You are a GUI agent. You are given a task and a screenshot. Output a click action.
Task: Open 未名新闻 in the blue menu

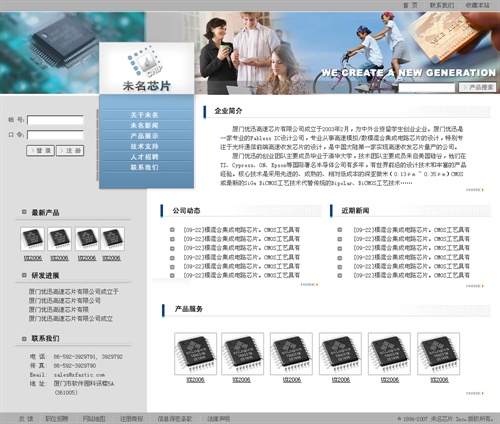point(144,125)
